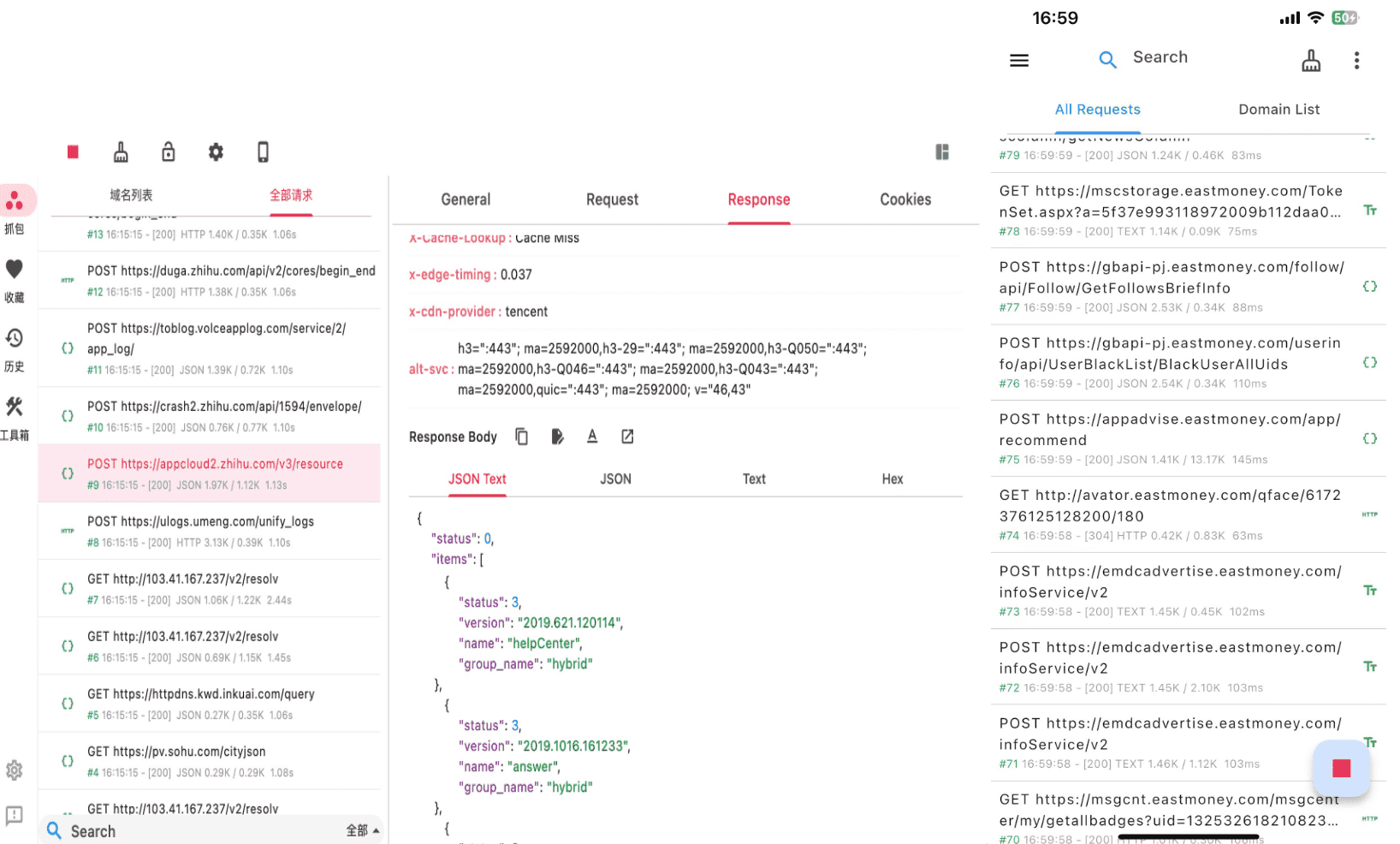Stop capture with the red floating button on mobile
This screenshot has height=844, width=1400.
[1341, 768]
